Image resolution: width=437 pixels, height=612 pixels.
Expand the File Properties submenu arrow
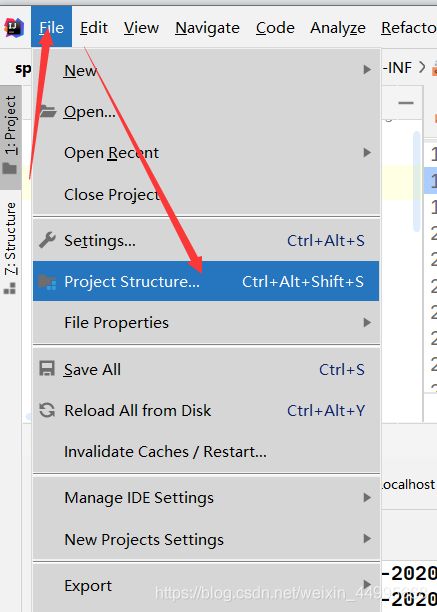[367, 322]
